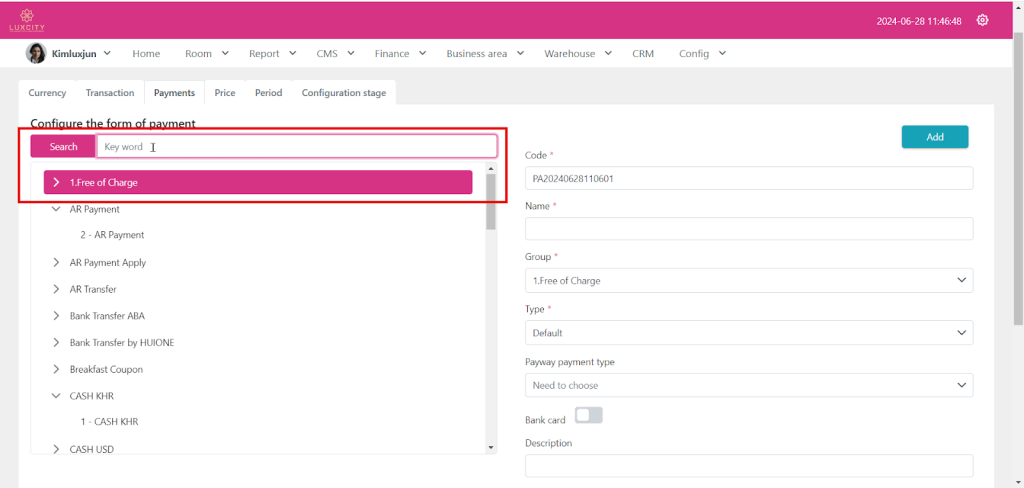Image resolution: width=1024 pixels, height=488 pixels.
Task: Toggle the Bank card switch
Action: click(x=588, y=416)
